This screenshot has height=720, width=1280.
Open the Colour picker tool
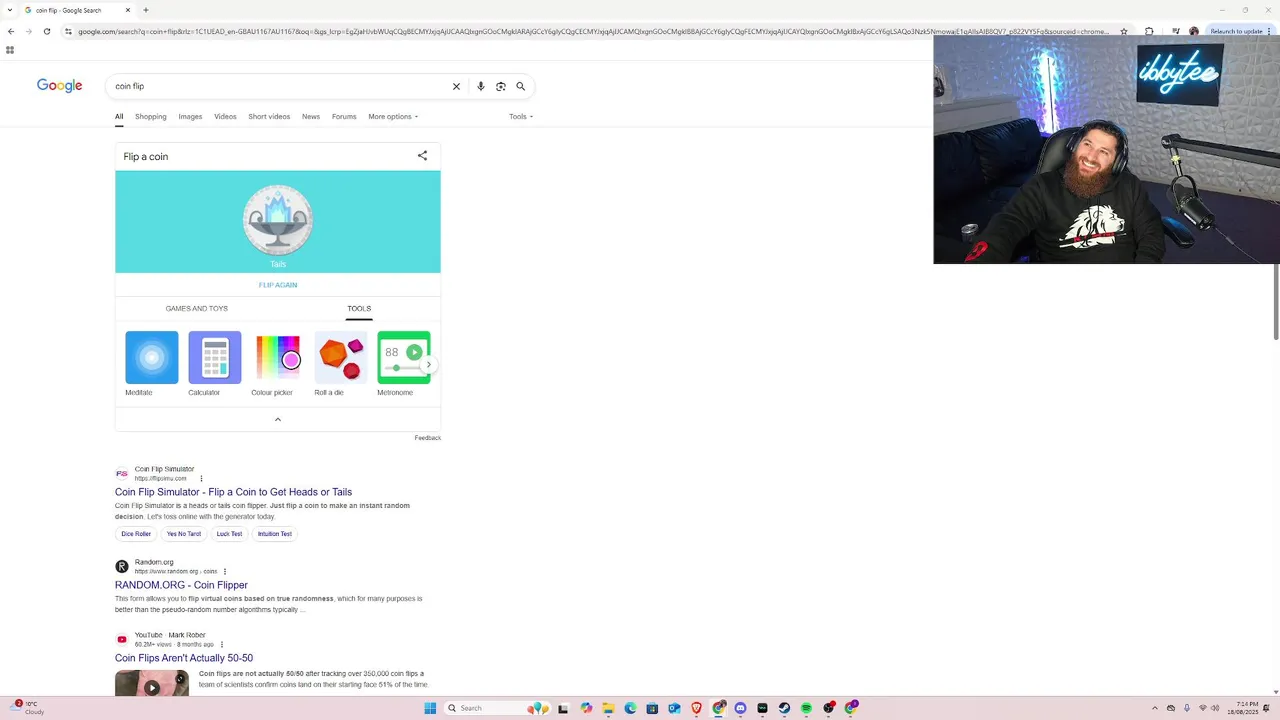[278, 364]
